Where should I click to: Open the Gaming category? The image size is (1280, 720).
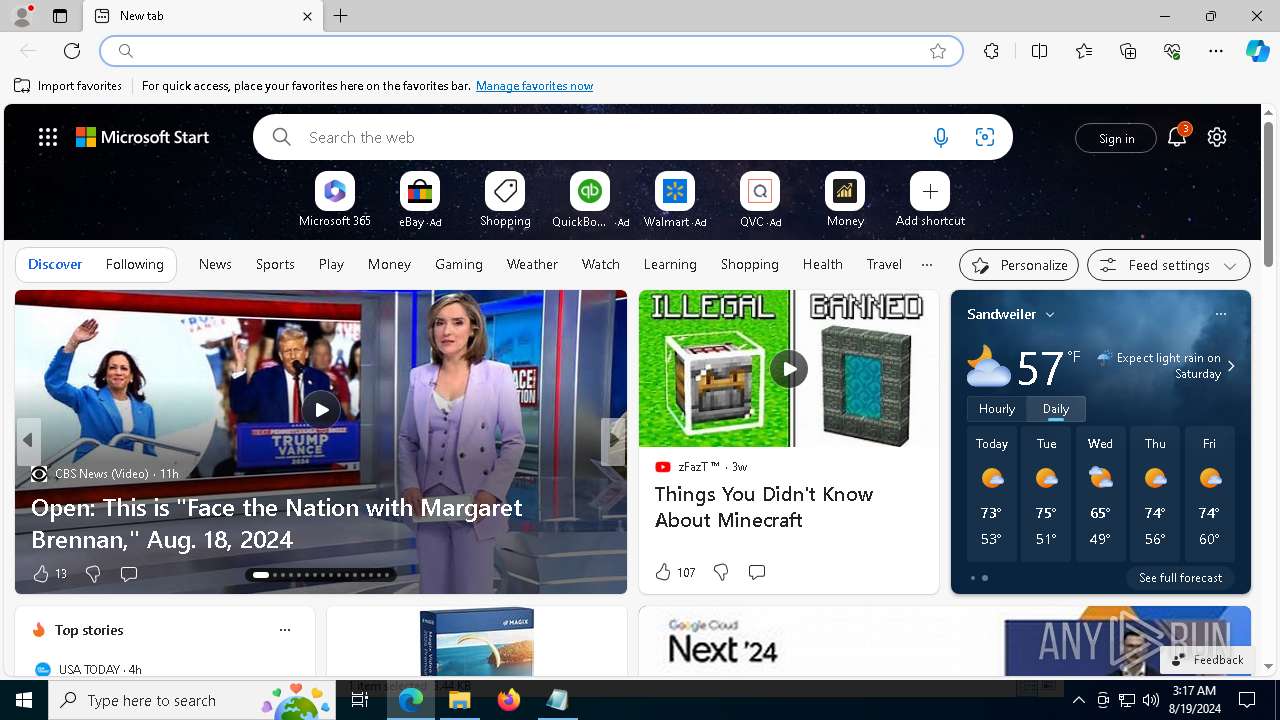[459, 264]
